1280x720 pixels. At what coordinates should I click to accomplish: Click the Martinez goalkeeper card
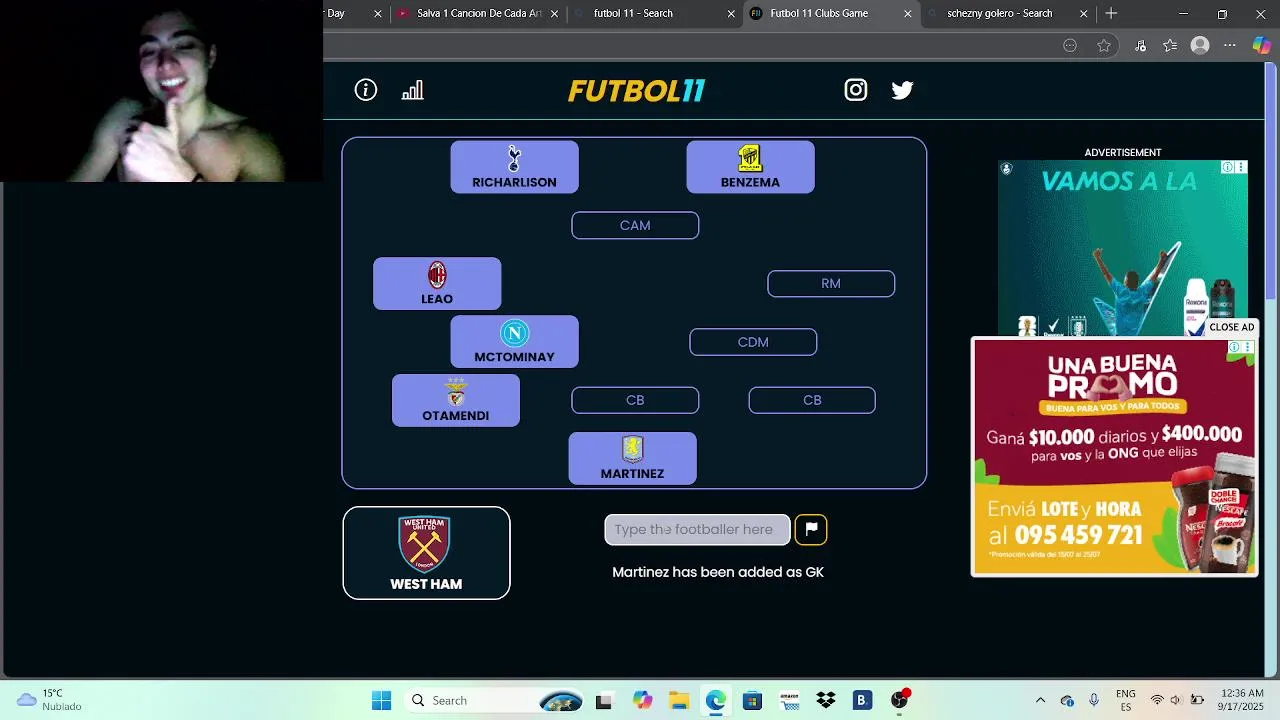(x=632, y=458)
